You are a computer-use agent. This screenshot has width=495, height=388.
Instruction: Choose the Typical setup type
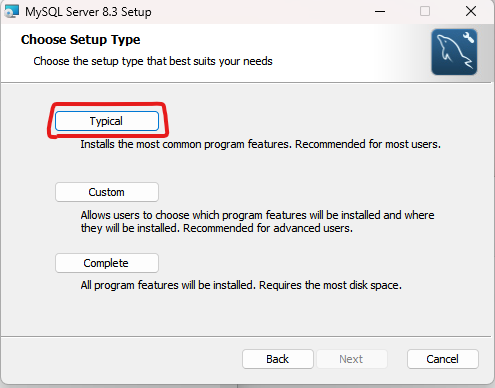107,121
